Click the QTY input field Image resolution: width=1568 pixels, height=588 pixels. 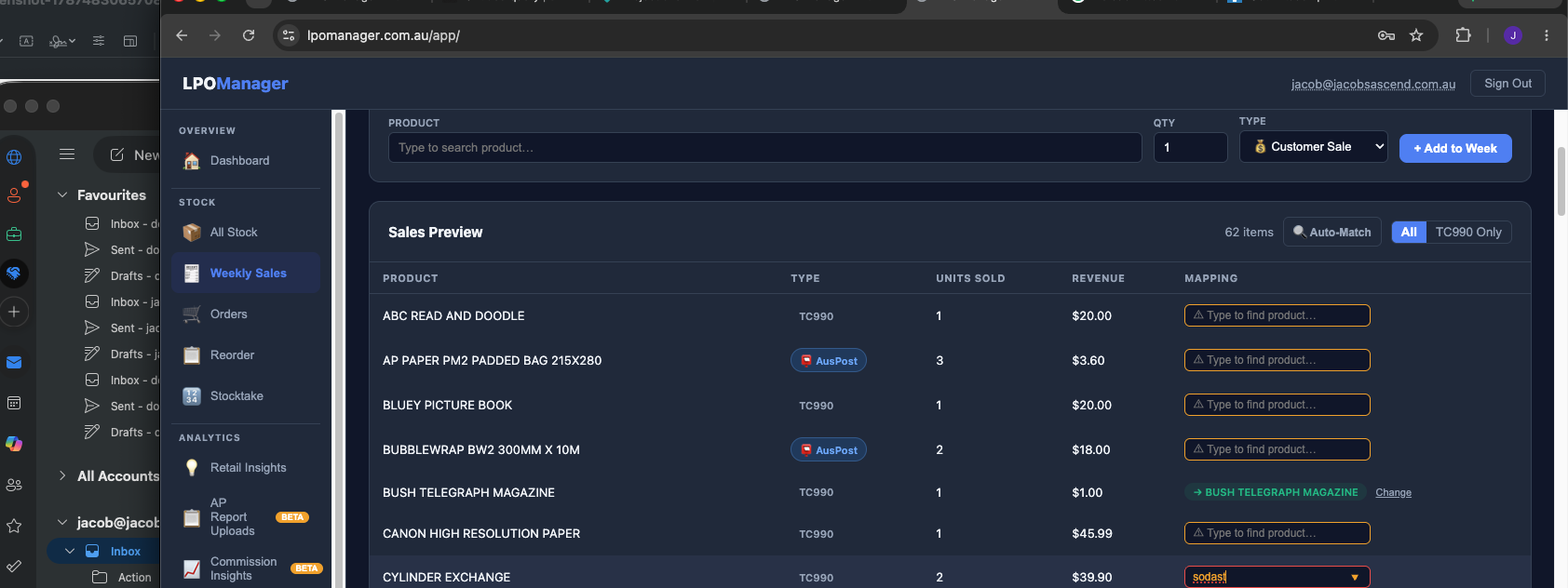point(1190,148)
